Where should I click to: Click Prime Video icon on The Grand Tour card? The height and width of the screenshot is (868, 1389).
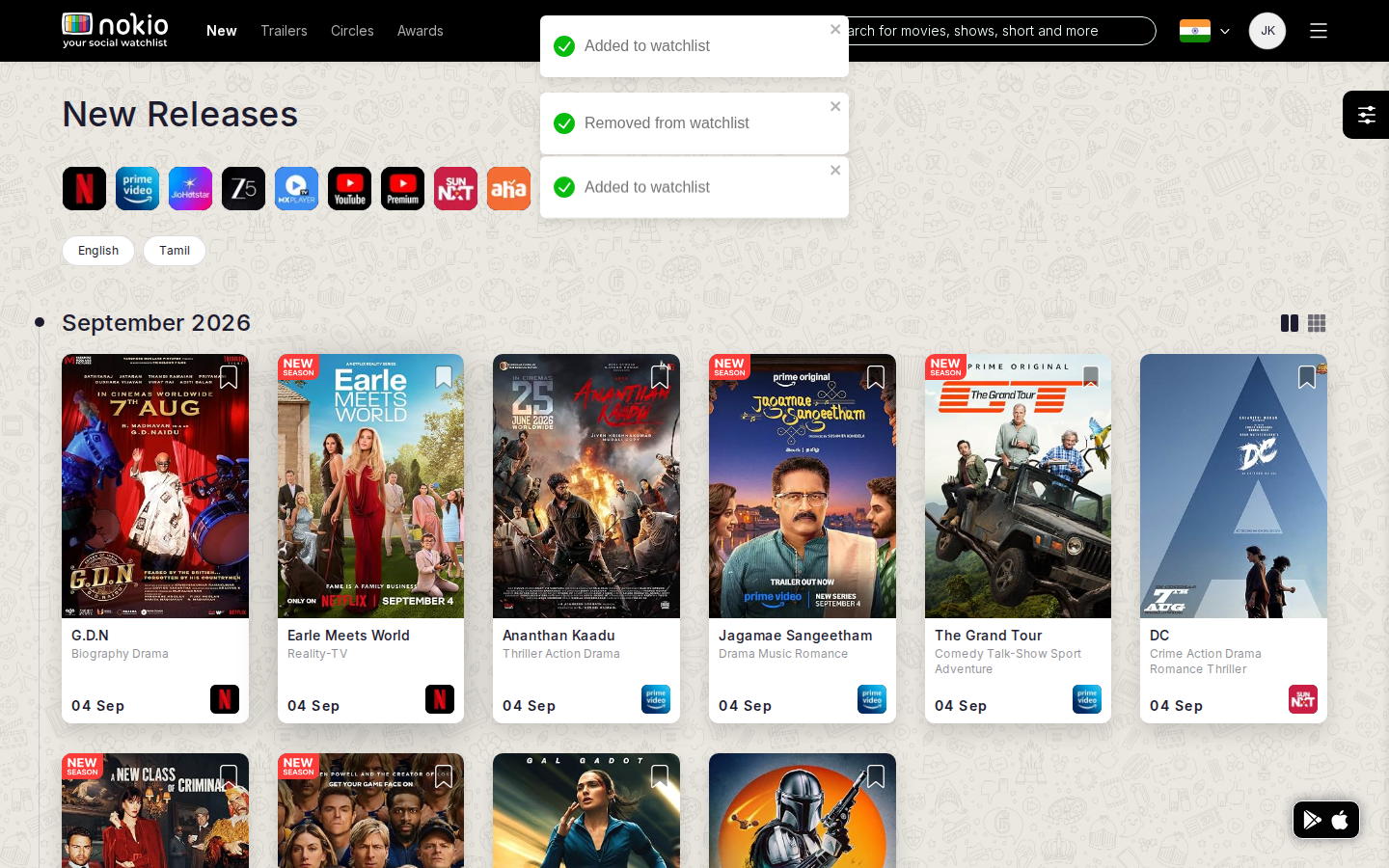click(1087, 698)
